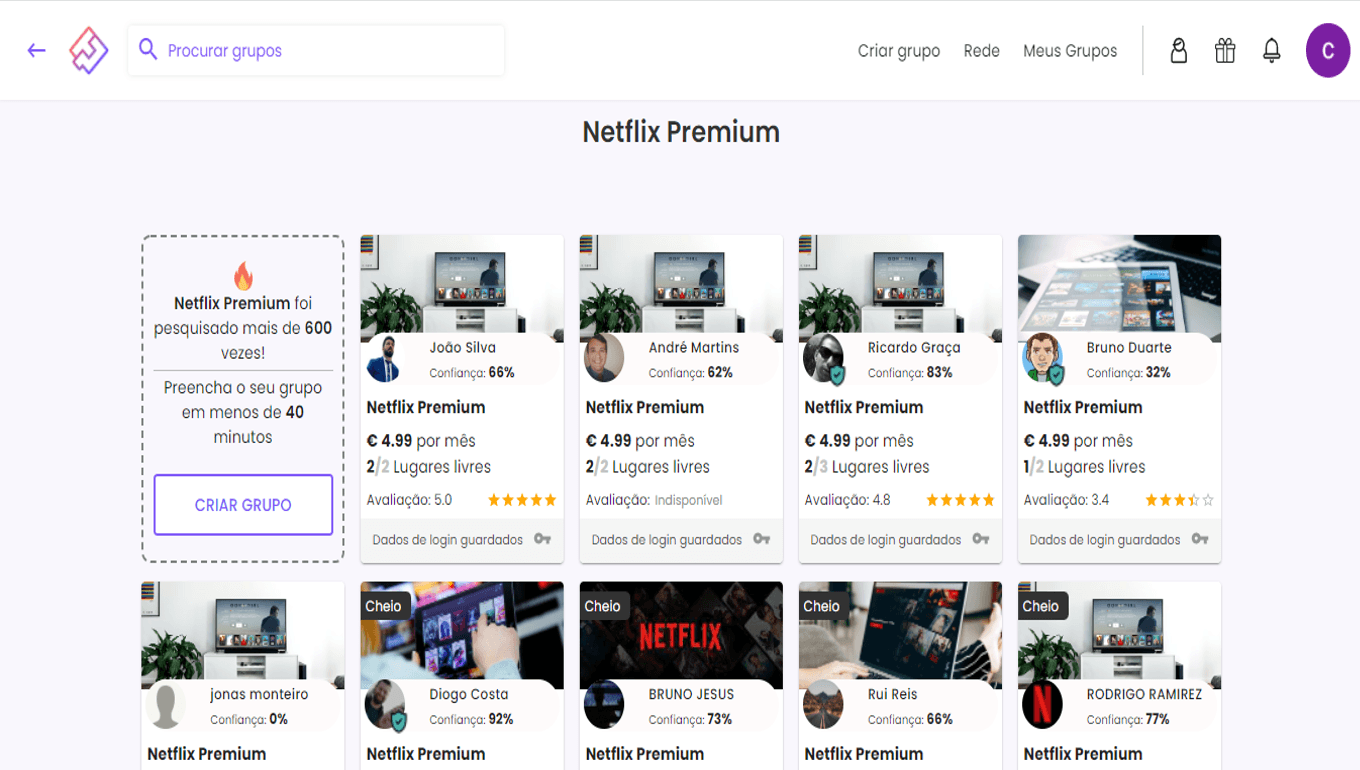Click BRUNO JESUS's profile avatar
Screen dimensions: 1360x770
tap(604, 706)
